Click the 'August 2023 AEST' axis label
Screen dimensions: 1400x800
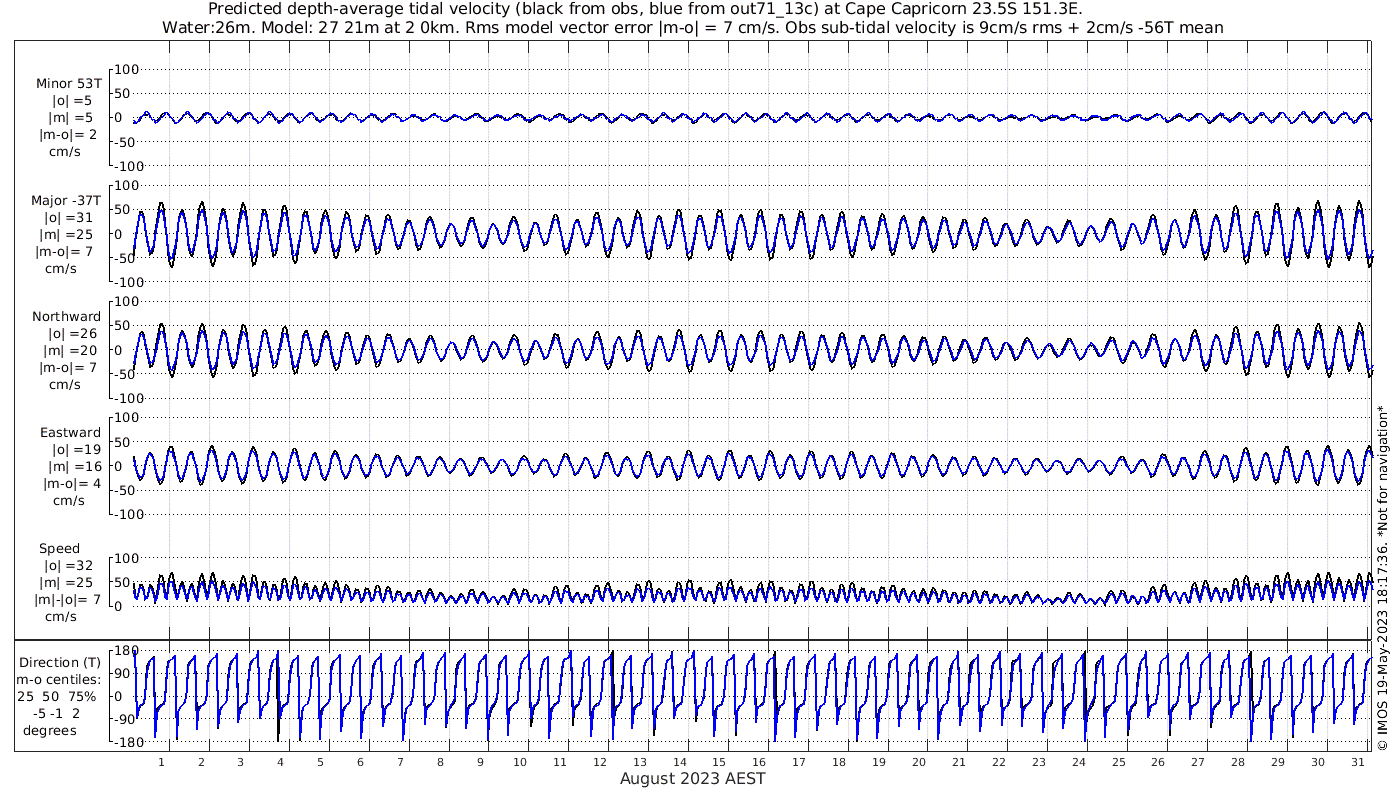693,778
